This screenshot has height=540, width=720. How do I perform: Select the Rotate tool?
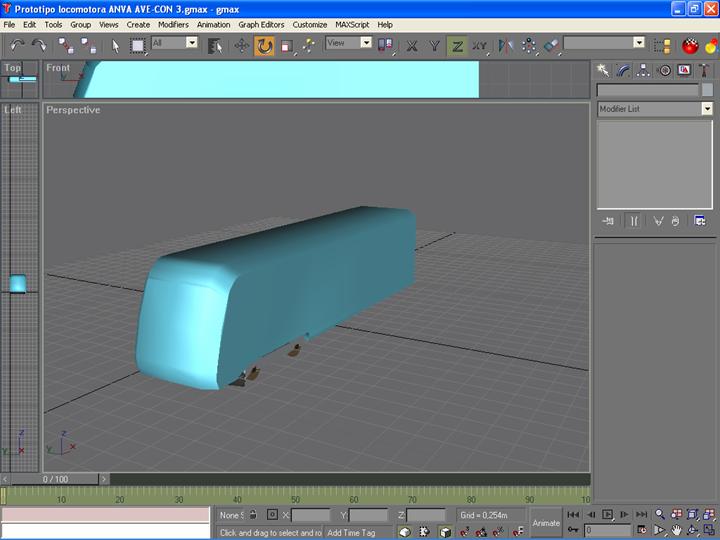pyautogui.click(x=264, y=45)
